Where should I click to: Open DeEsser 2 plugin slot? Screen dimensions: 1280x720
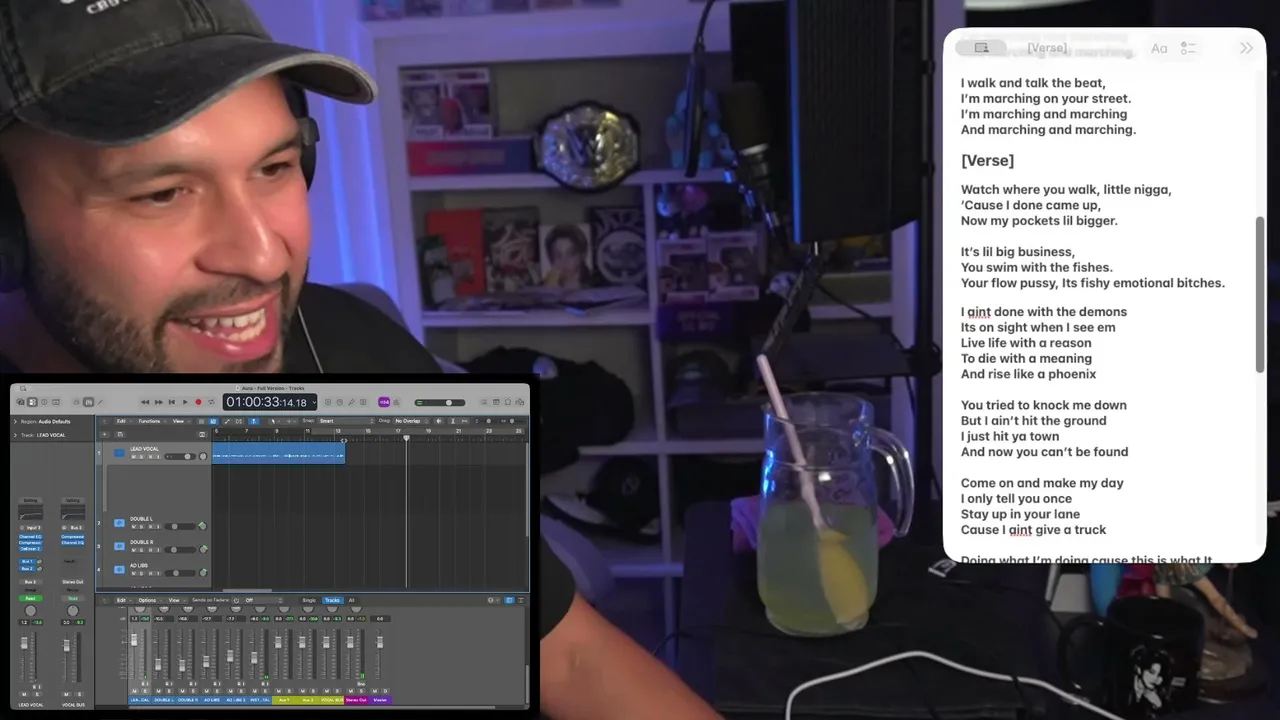pos(30,548)
